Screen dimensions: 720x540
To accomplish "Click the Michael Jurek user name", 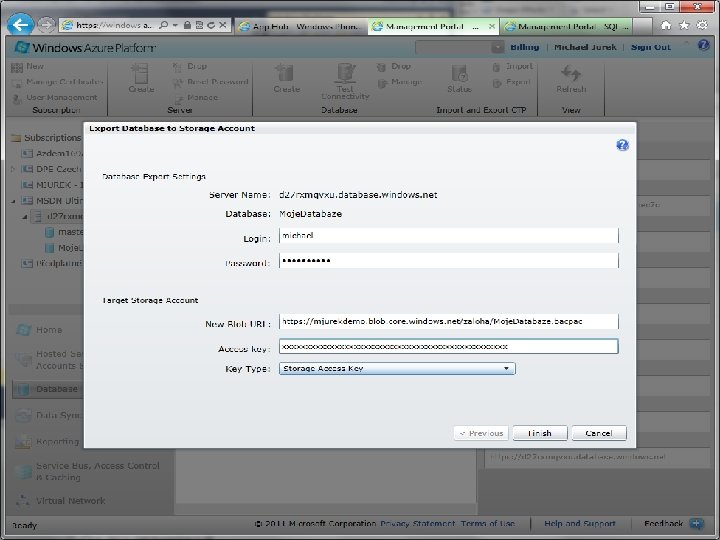I will pos(585,47).
